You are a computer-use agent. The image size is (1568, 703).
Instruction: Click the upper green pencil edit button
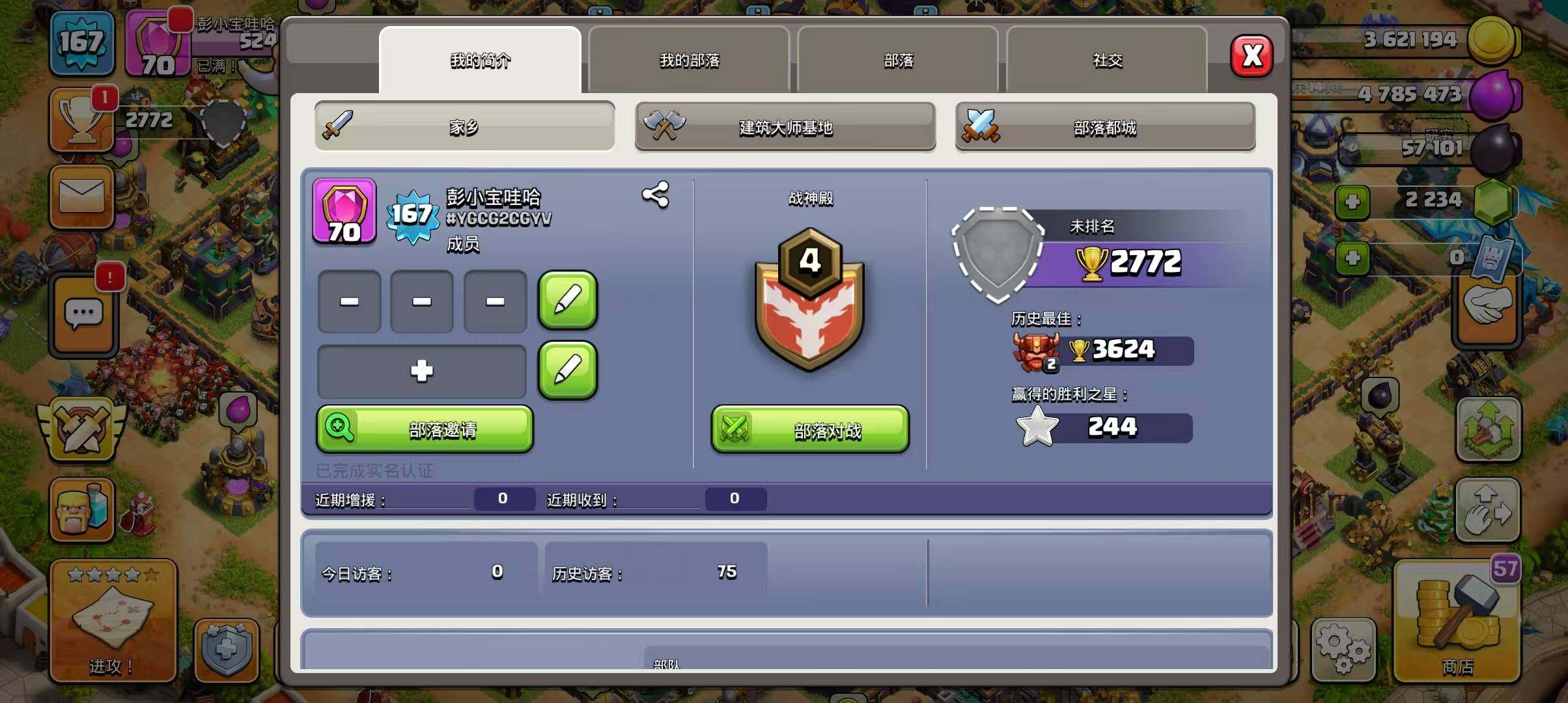[x=567, y=301]
